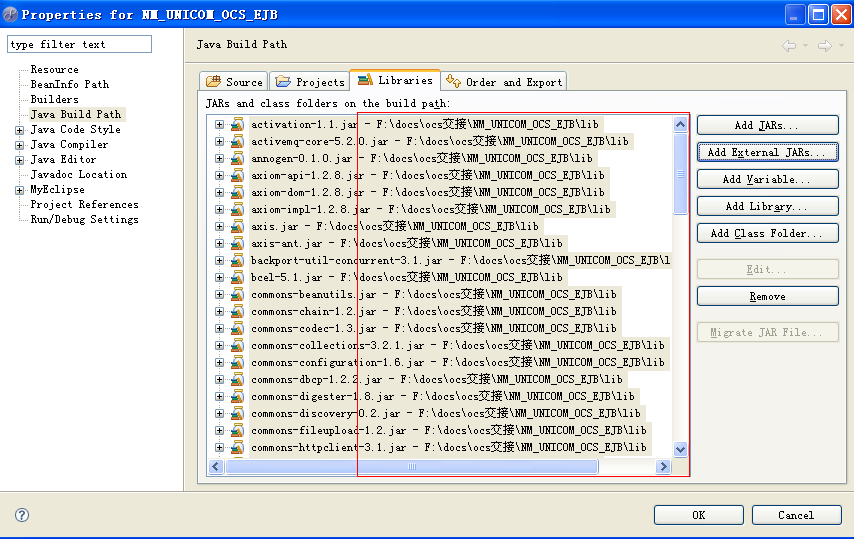Select Javadoc Location in the tree
854x539 pixels.
point(78,175)
